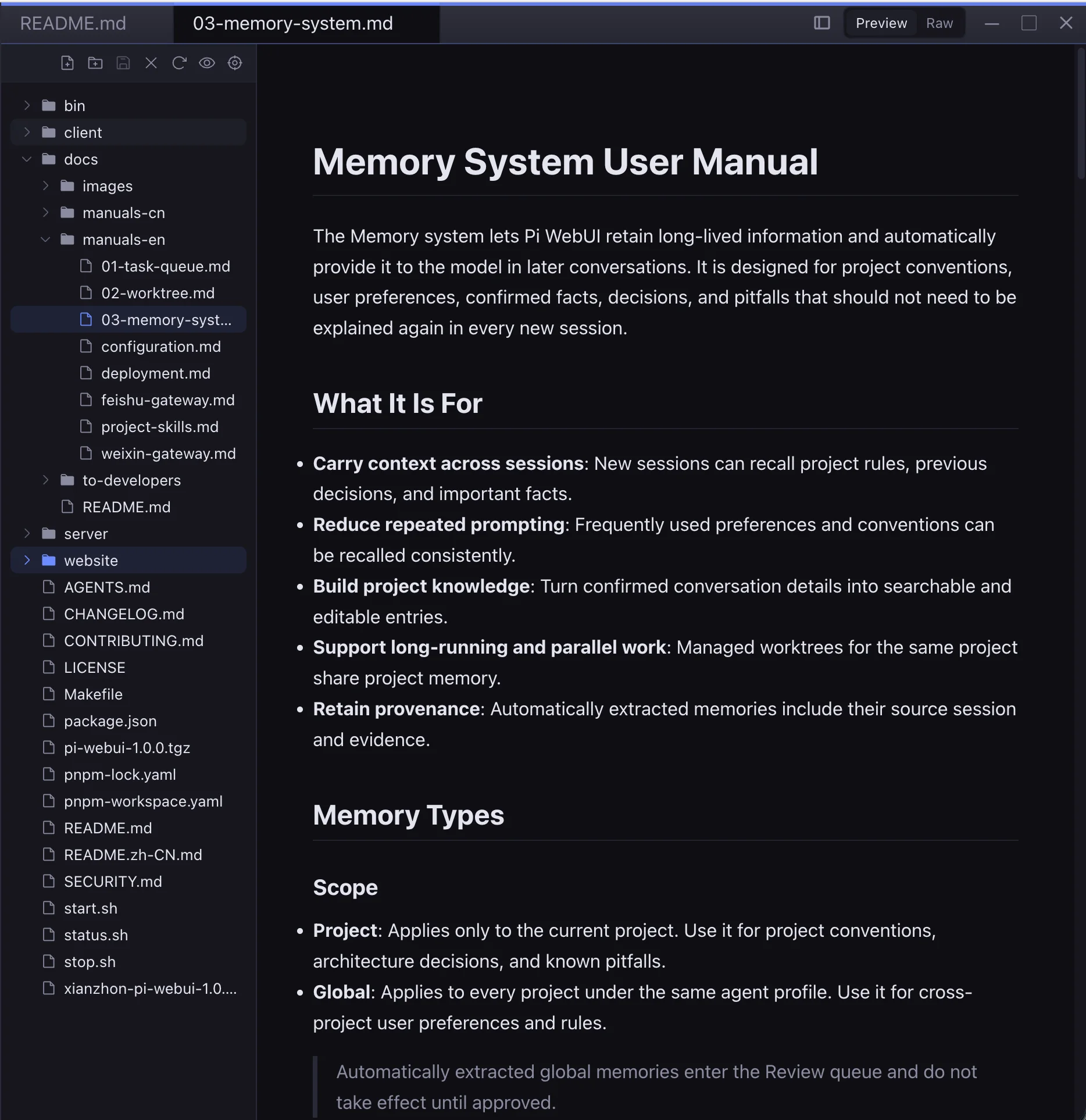Open package.json in the file tree

[x=128, y=720]
